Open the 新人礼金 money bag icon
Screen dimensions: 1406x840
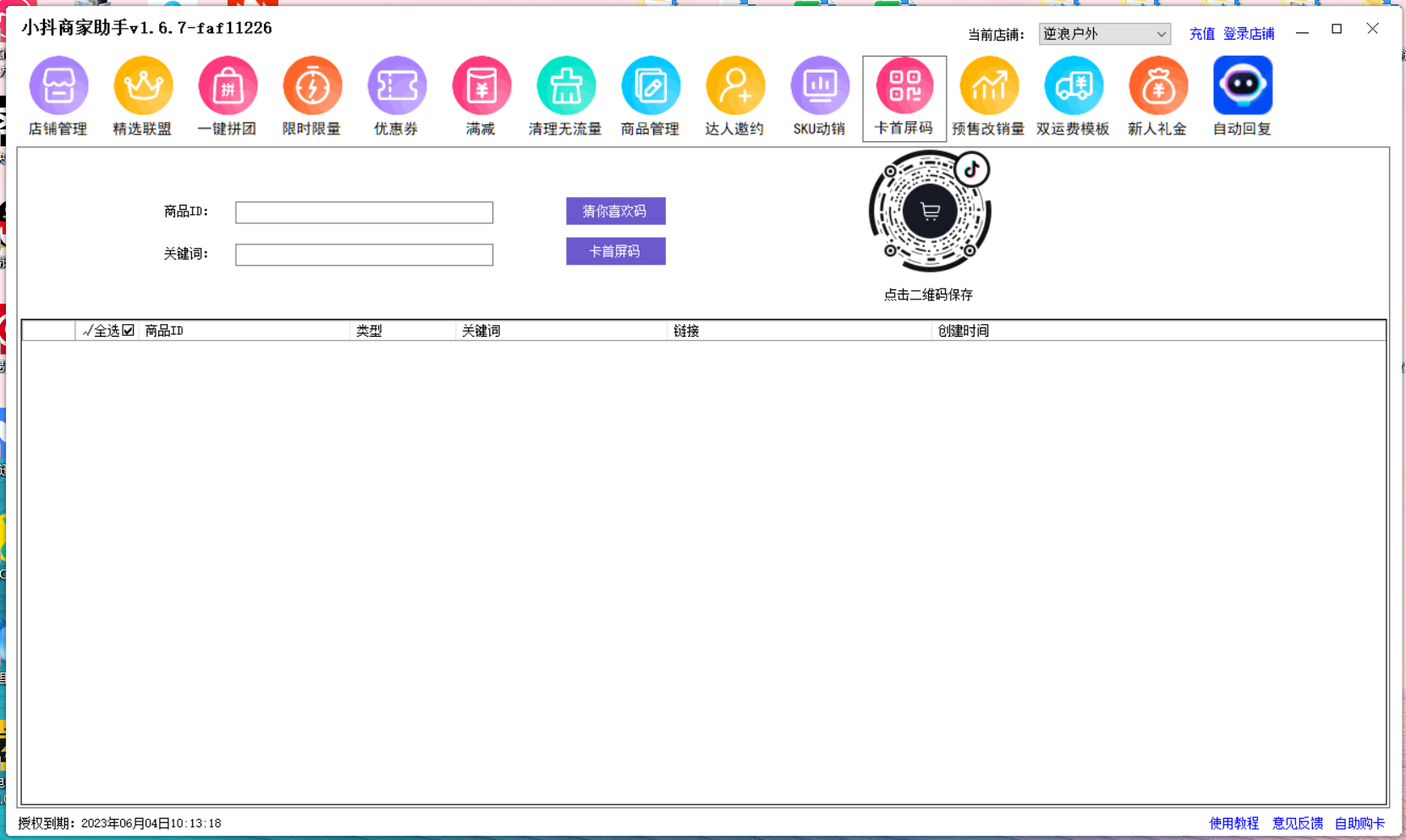[1158, 85]
